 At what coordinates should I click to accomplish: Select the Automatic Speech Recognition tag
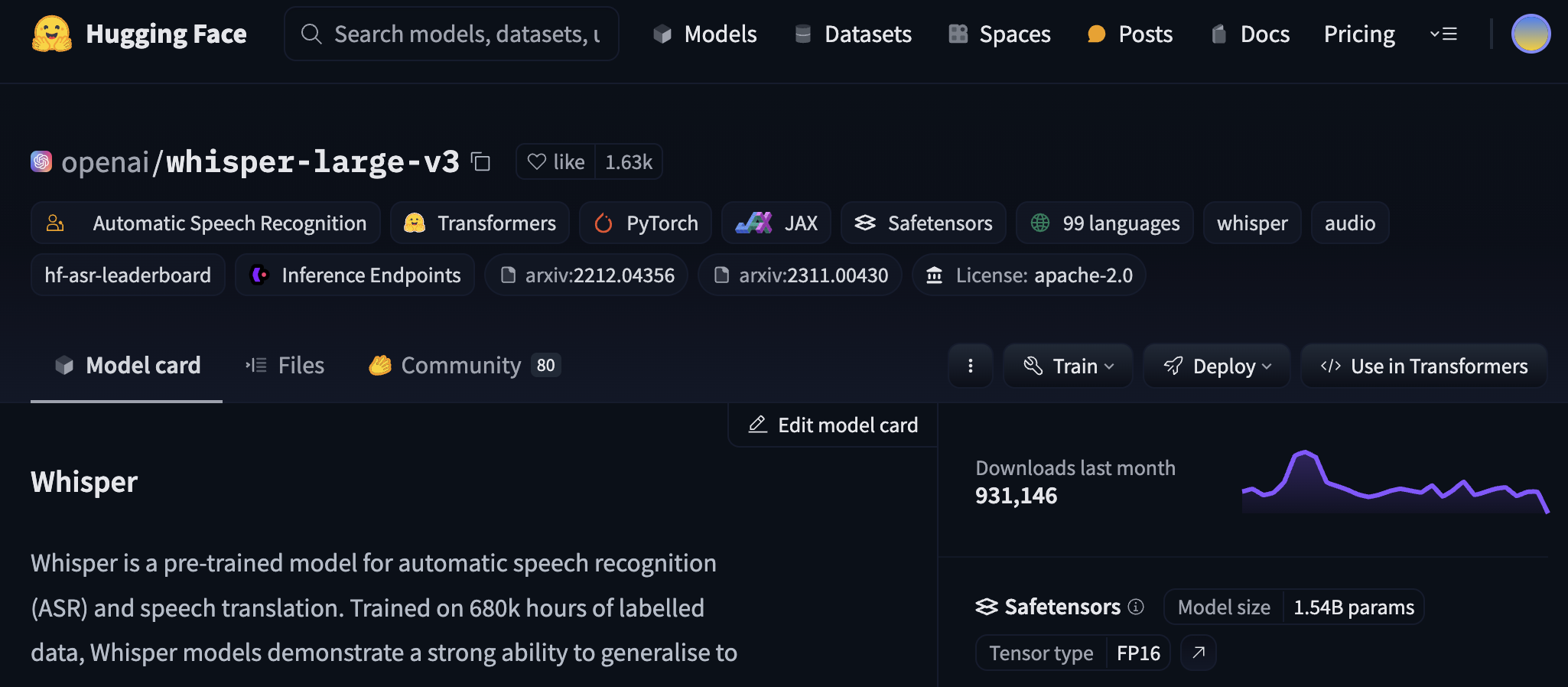[206, 223]
